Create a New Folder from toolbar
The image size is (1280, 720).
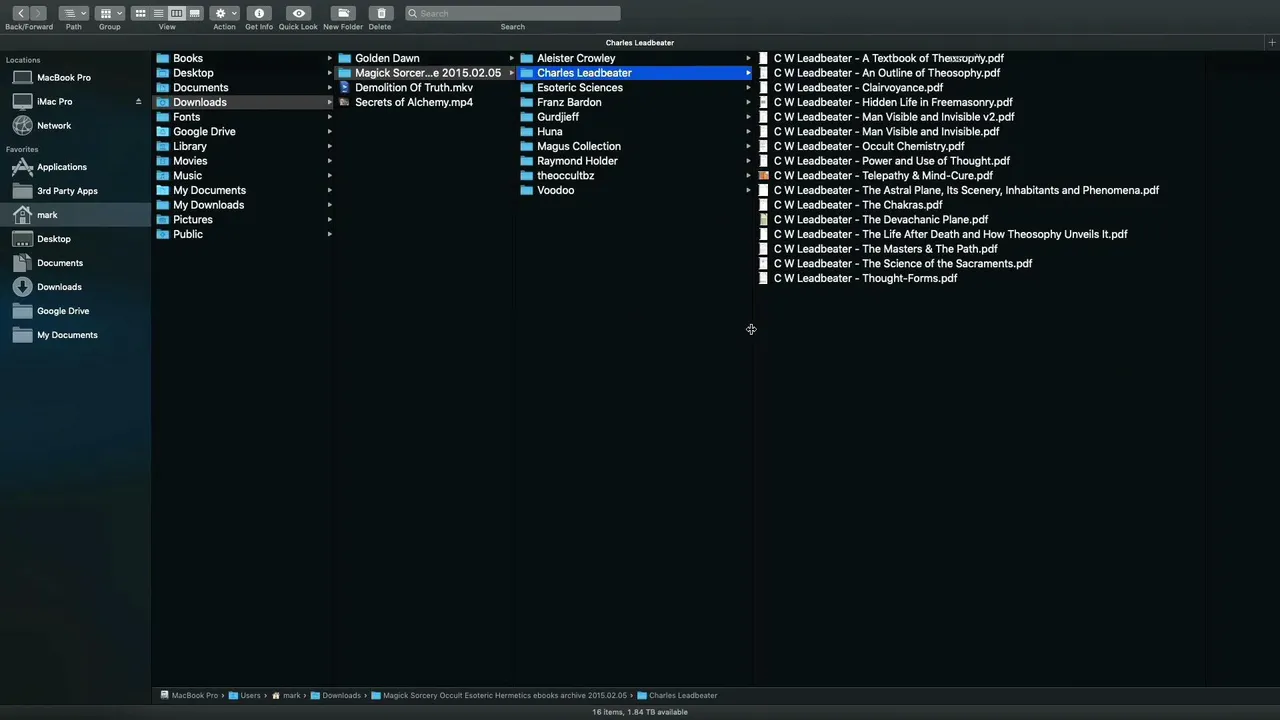343,13
